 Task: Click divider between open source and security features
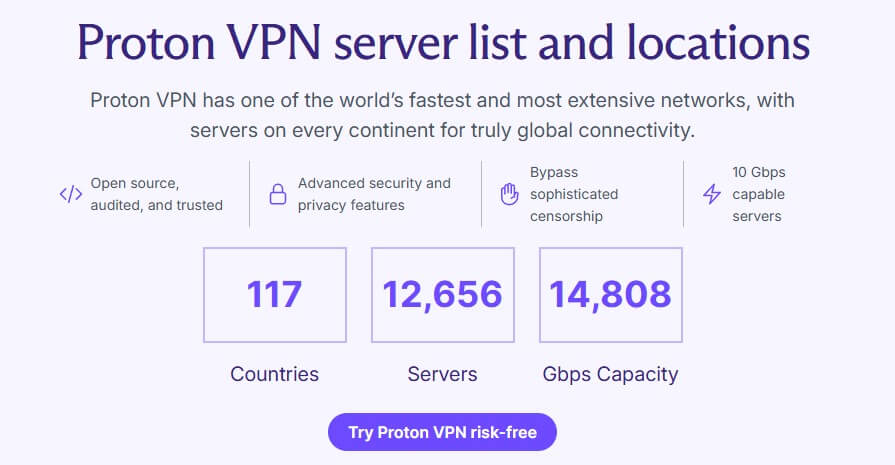[250, 194]
